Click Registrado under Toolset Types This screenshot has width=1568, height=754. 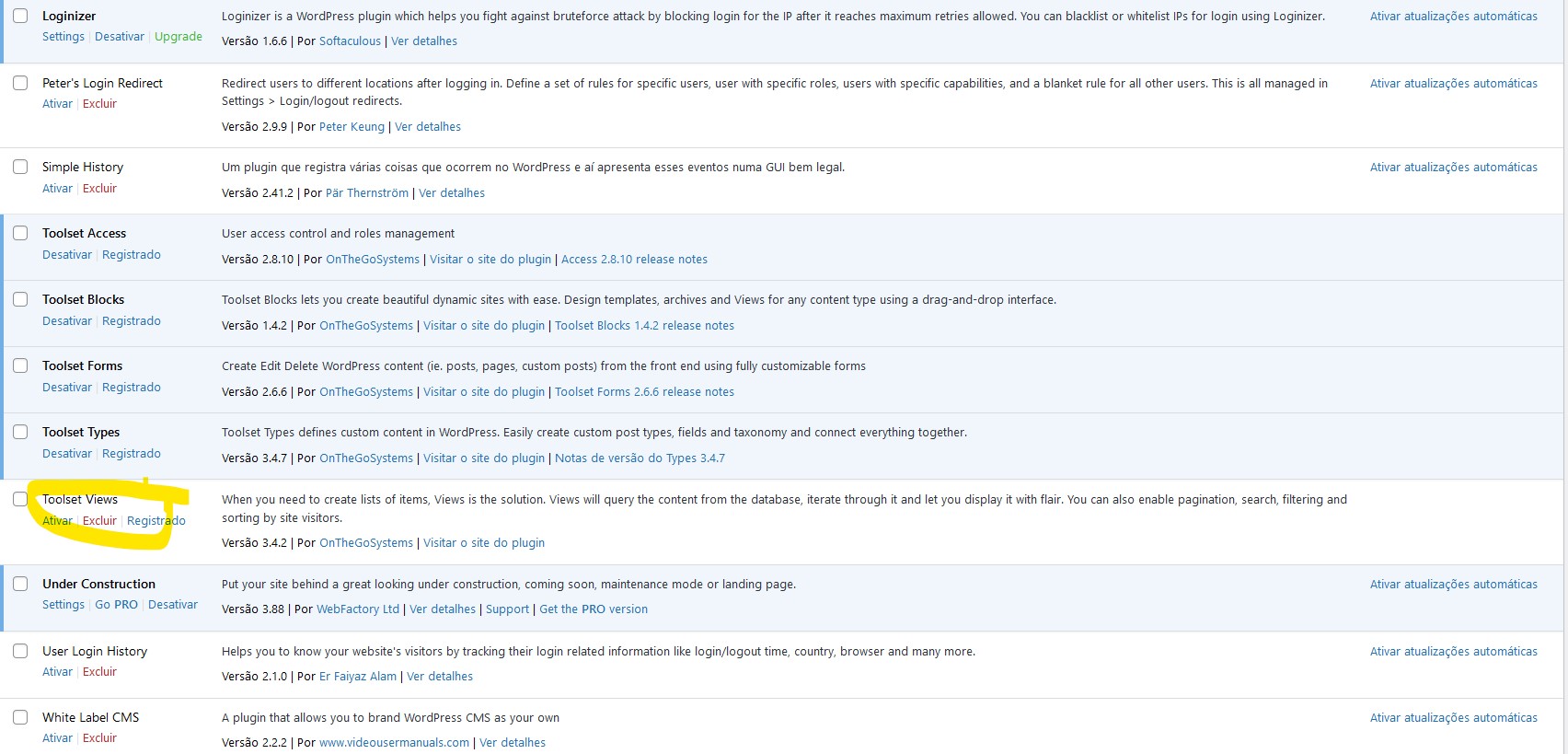click(x=132, y=454)
